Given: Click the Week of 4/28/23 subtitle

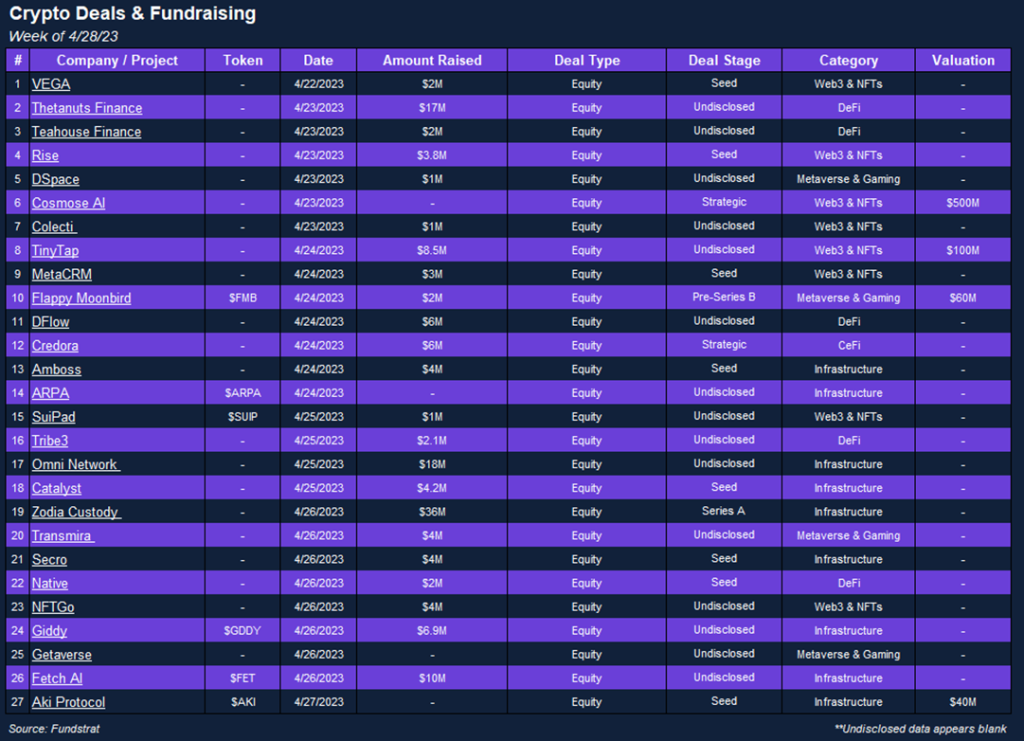Looking at the screenshot, I should click(x=63, y=37).
